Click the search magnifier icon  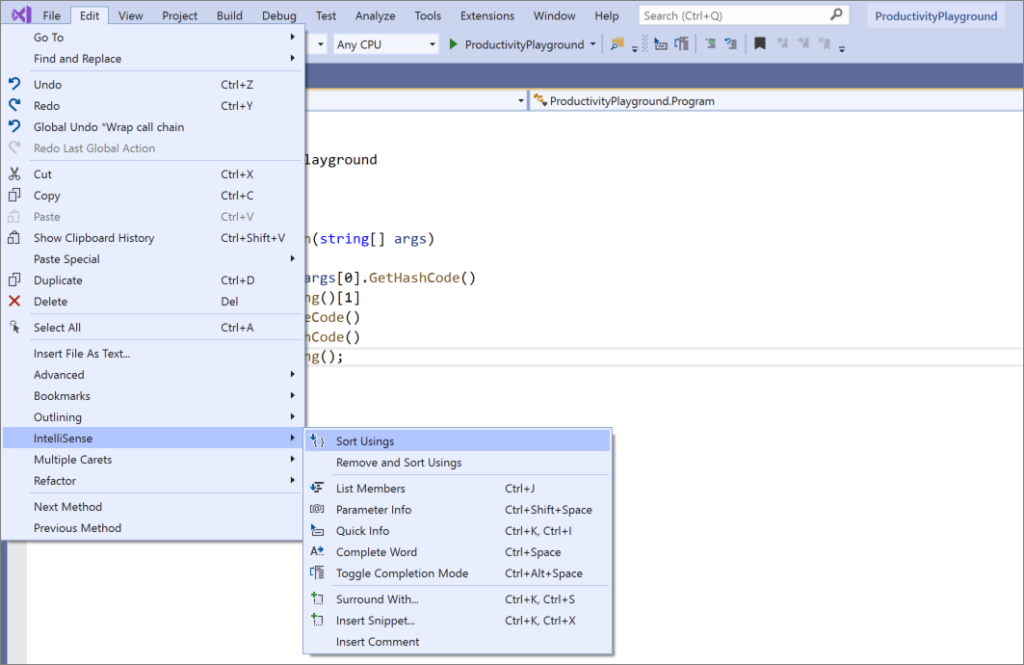(x=836, y=16)
